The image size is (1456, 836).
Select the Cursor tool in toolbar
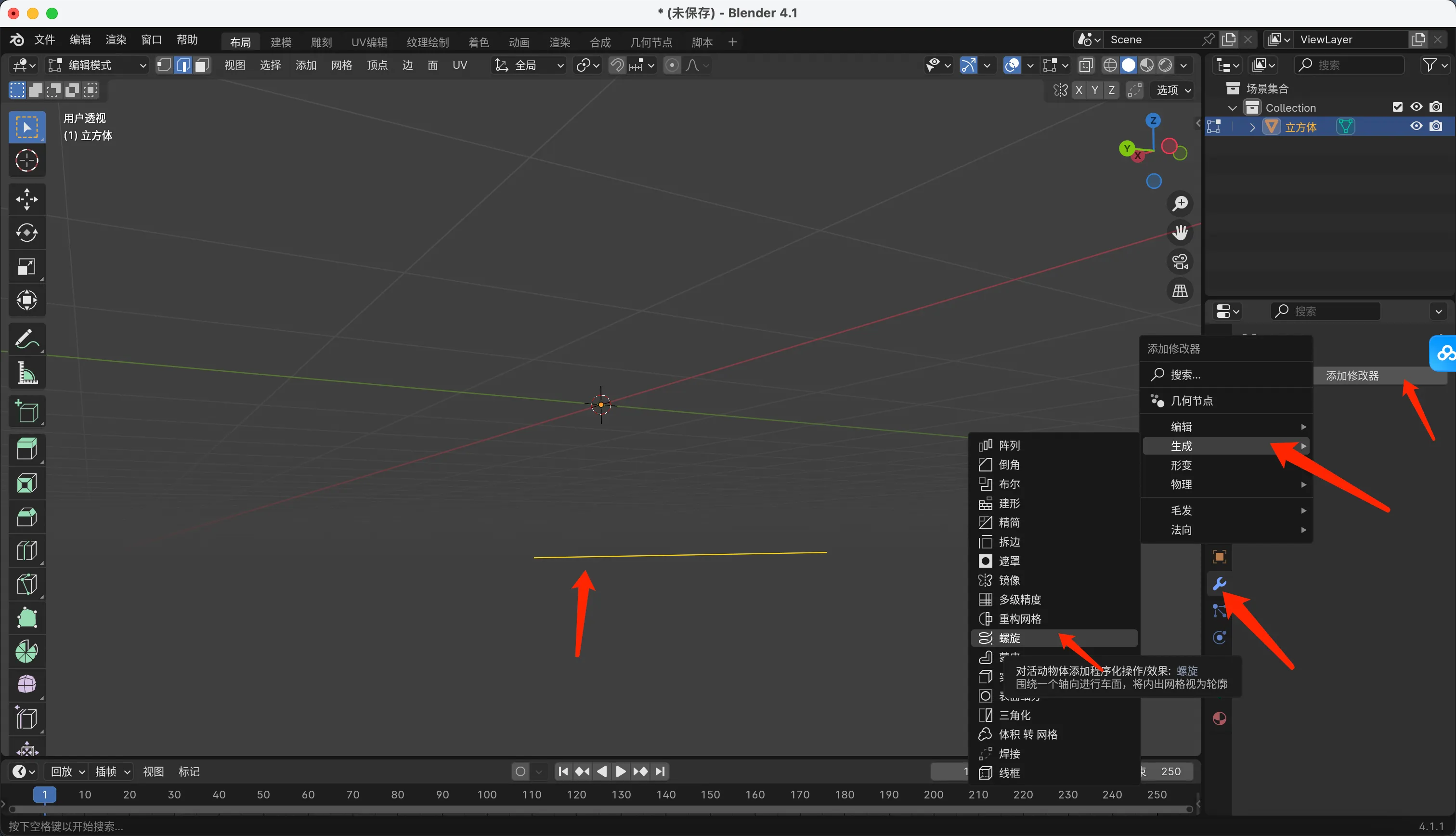point(26,161)
